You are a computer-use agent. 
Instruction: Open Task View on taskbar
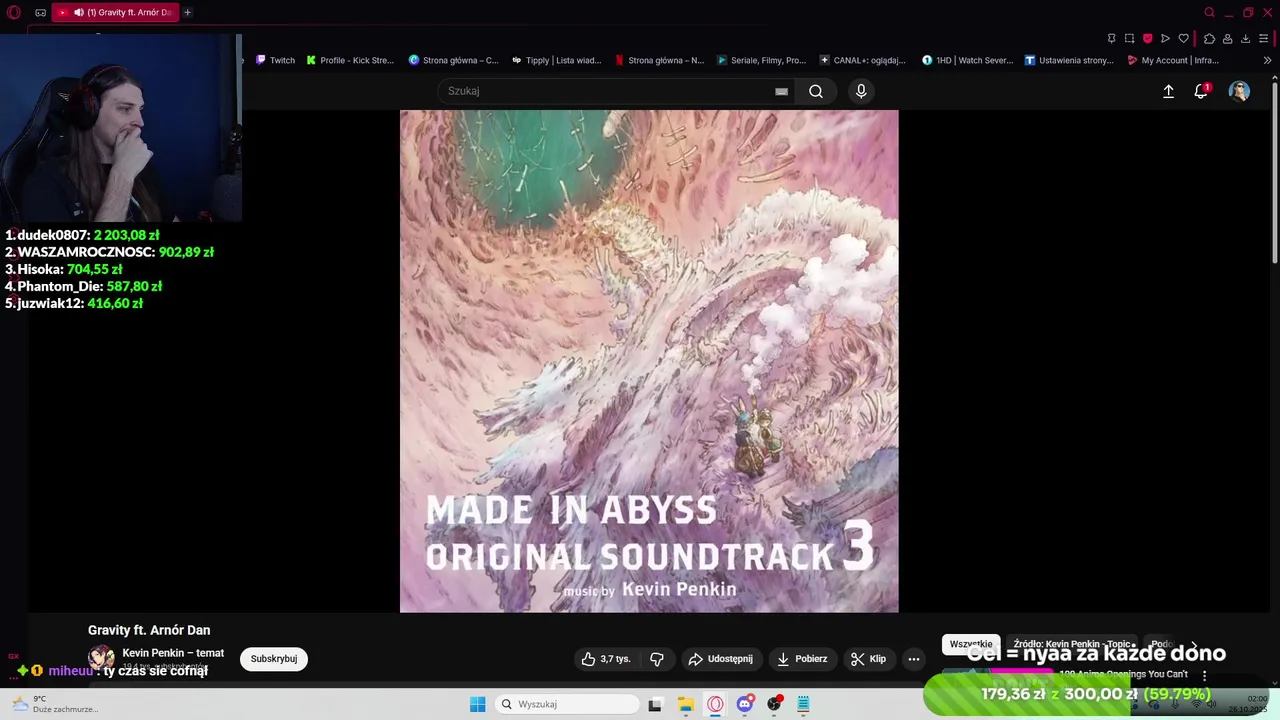point(655,704)
